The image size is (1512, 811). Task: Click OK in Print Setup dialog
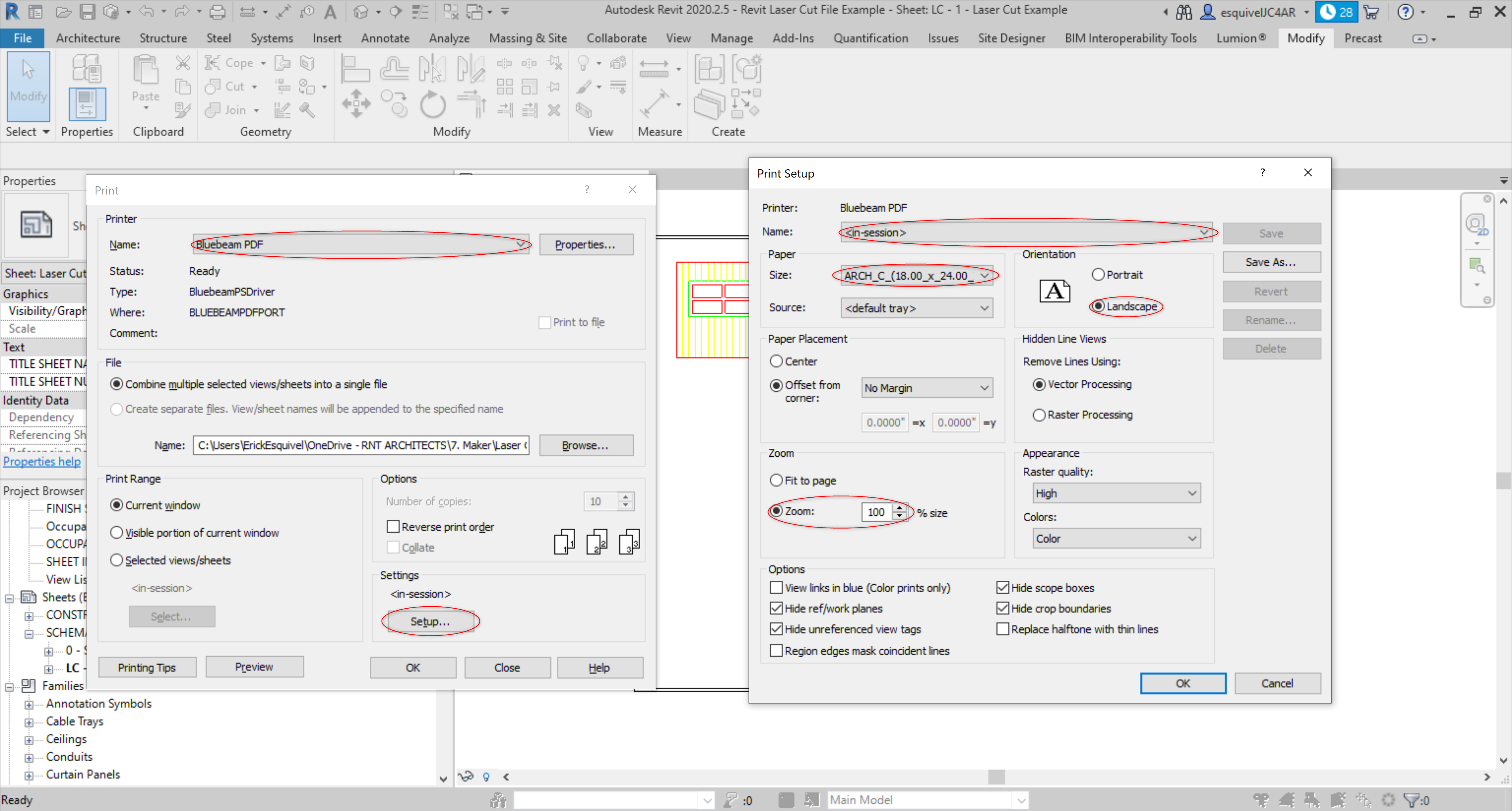(1183, 683)
